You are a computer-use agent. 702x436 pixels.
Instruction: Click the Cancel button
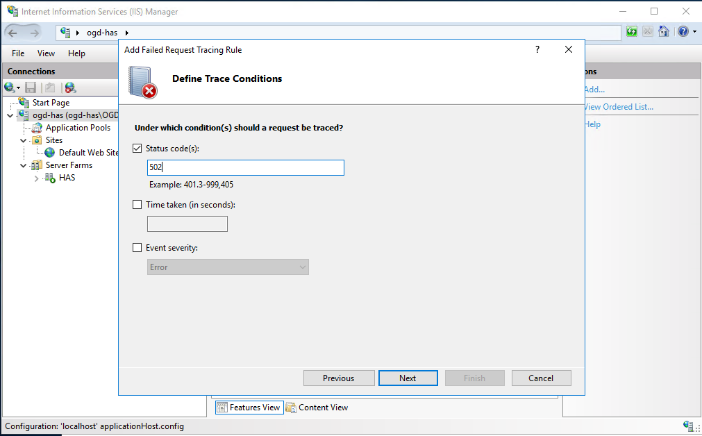pyautogui.click(x=541, y=378)
